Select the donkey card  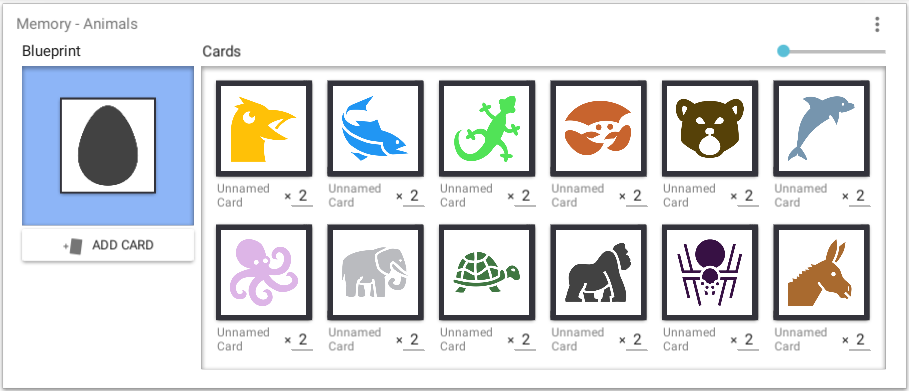[821, 273]
